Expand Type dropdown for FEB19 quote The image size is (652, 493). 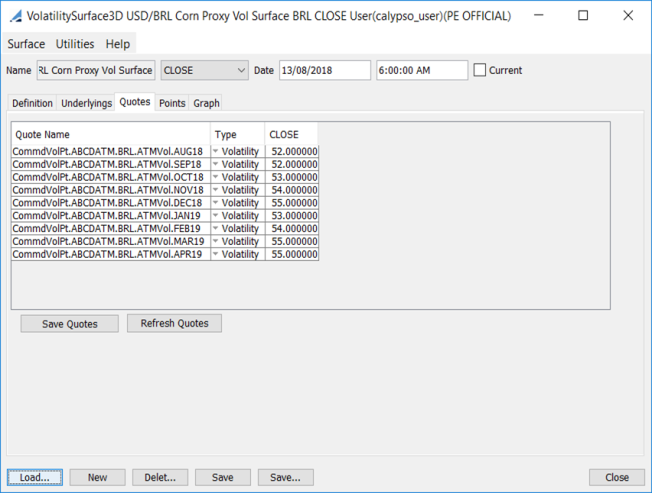tap(215, 229)
